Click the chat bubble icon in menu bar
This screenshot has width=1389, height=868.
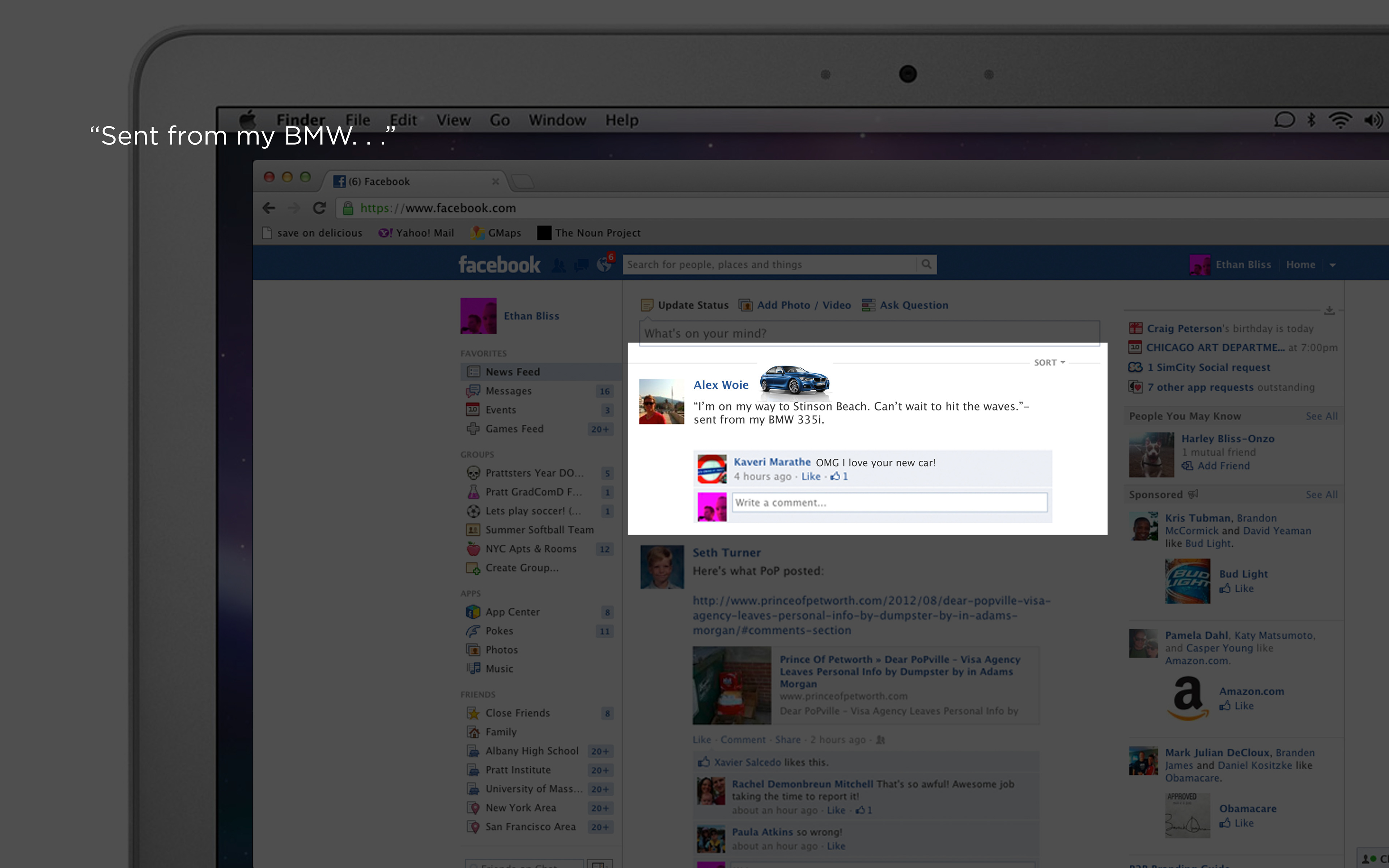(x=1284, y=120)
